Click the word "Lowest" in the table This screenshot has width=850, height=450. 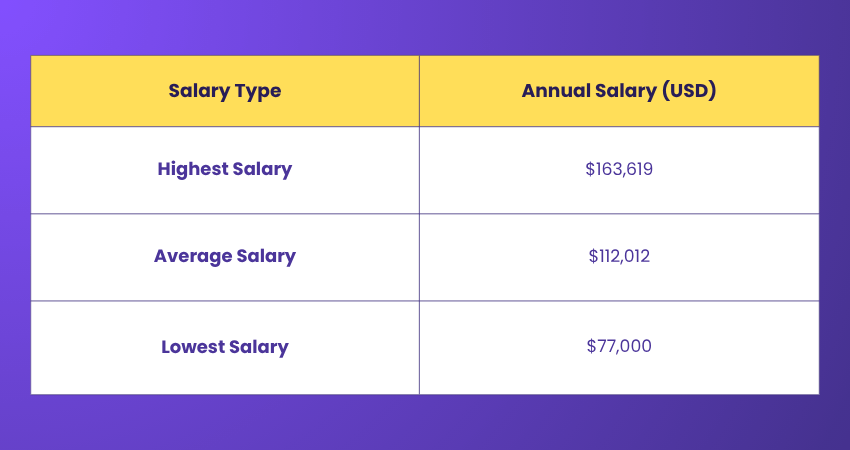coord(190,347)
